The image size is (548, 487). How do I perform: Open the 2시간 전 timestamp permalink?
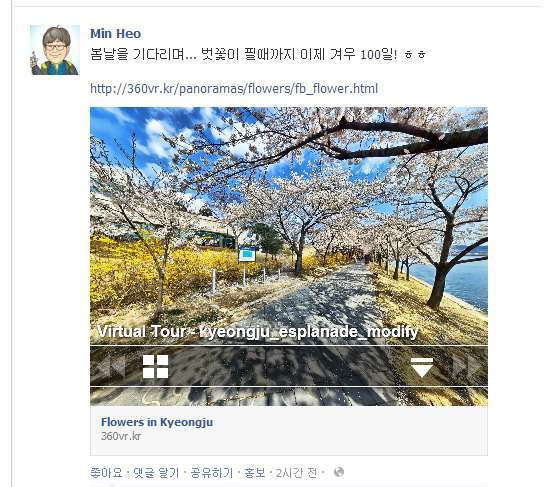pos(296,473)
